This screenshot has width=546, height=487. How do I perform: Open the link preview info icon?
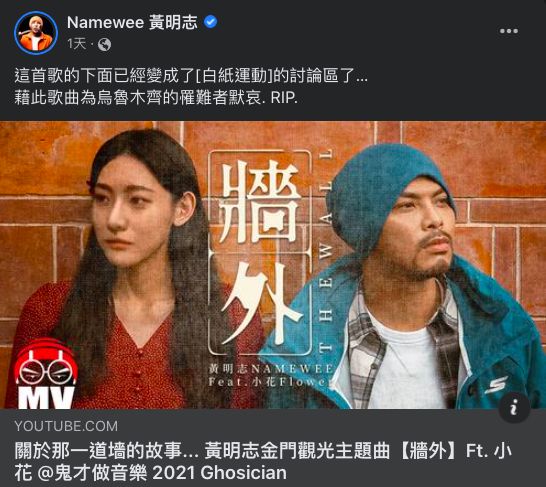[514, 407]
